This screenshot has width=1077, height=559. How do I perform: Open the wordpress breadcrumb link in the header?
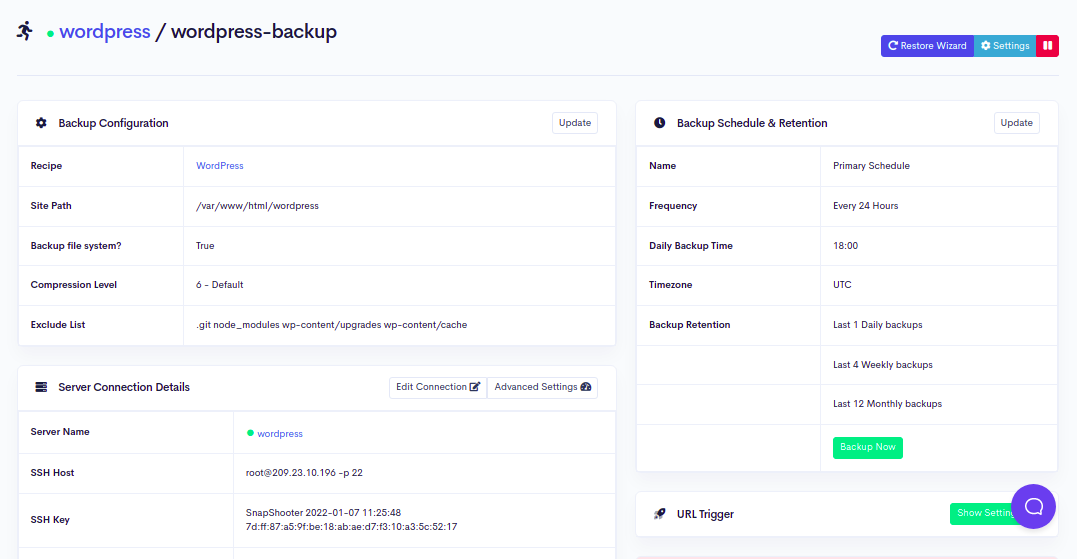click(104, 32)
